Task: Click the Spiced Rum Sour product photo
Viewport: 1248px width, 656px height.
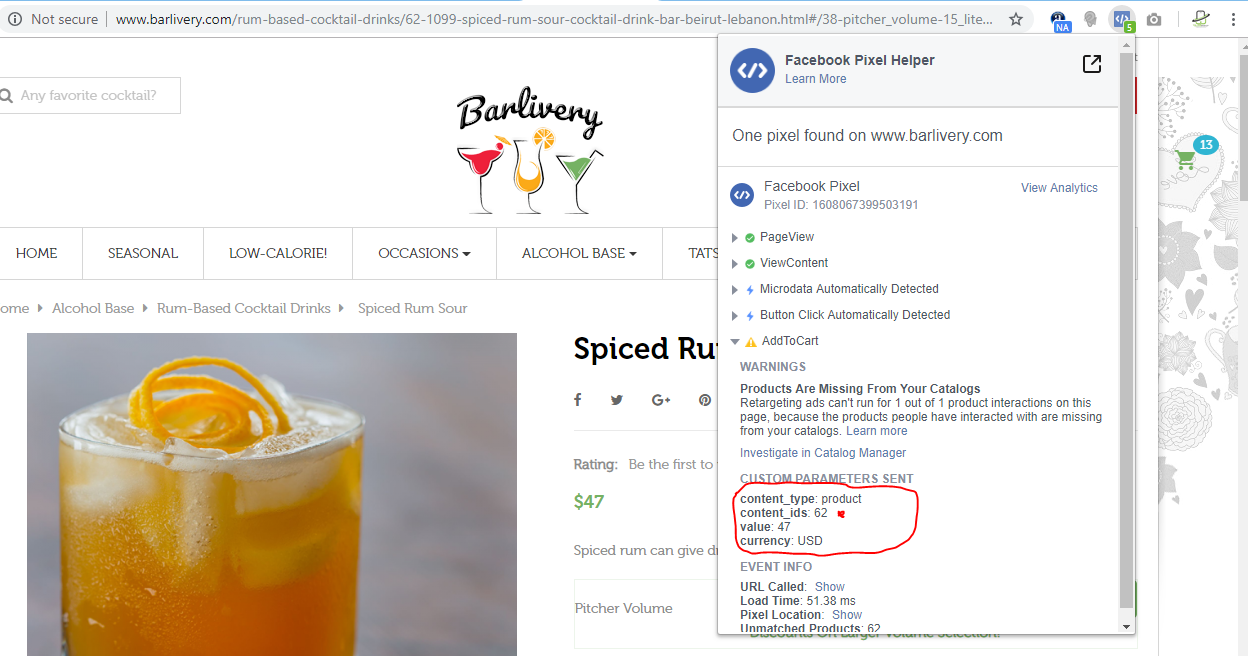Action: (272, 494)
